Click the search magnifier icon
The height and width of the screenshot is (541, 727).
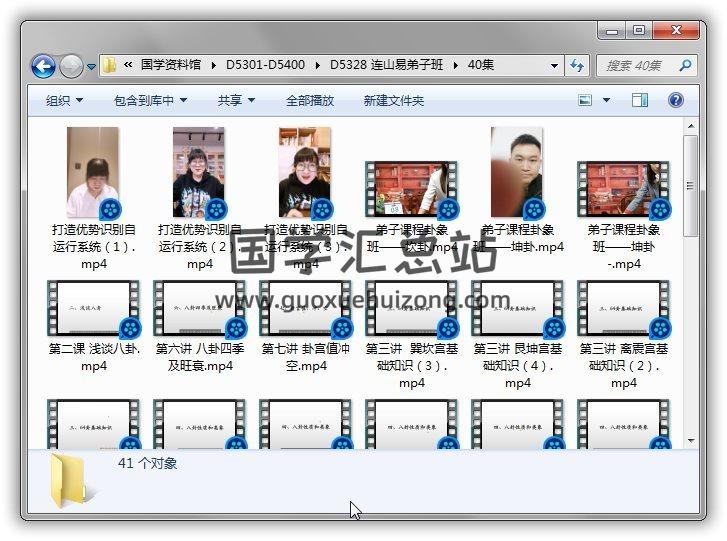coord(685,65)
